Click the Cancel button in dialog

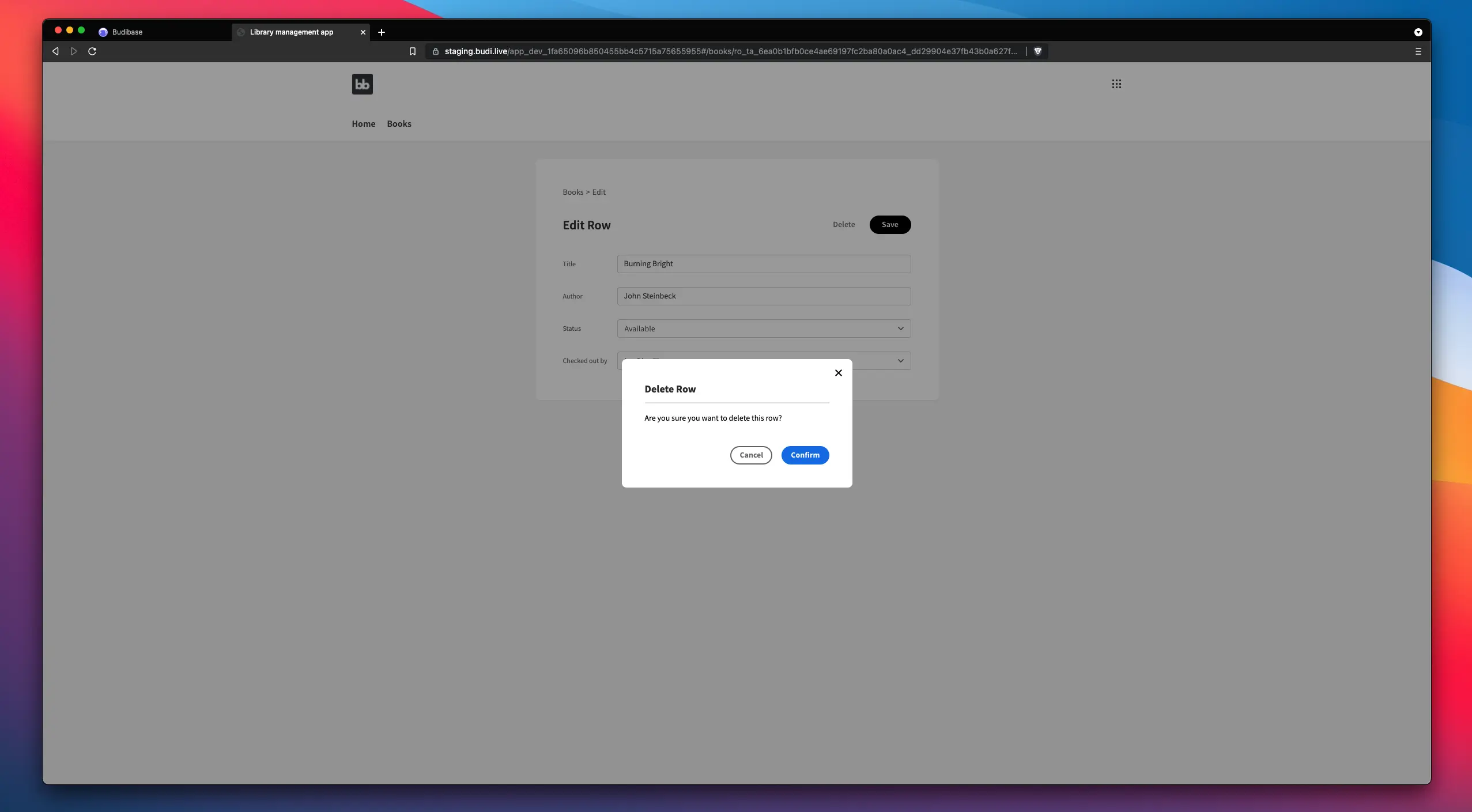(x=751, y=455)
